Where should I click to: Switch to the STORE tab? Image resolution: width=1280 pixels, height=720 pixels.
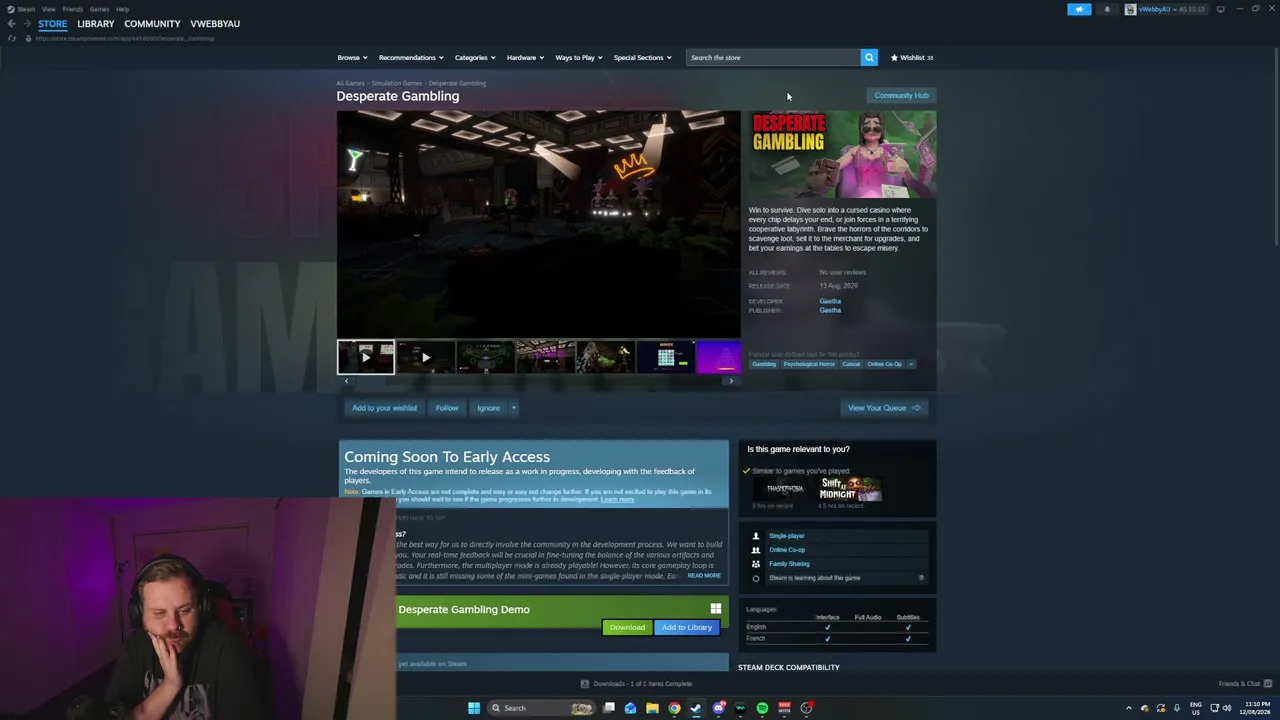click(53, 24)
